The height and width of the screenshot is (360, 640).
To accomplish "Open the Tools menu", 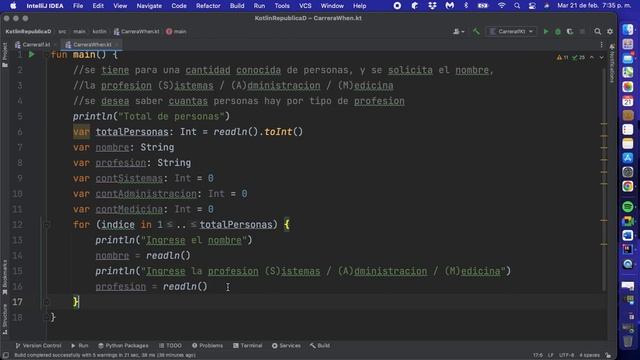I will tap(282, 6).
